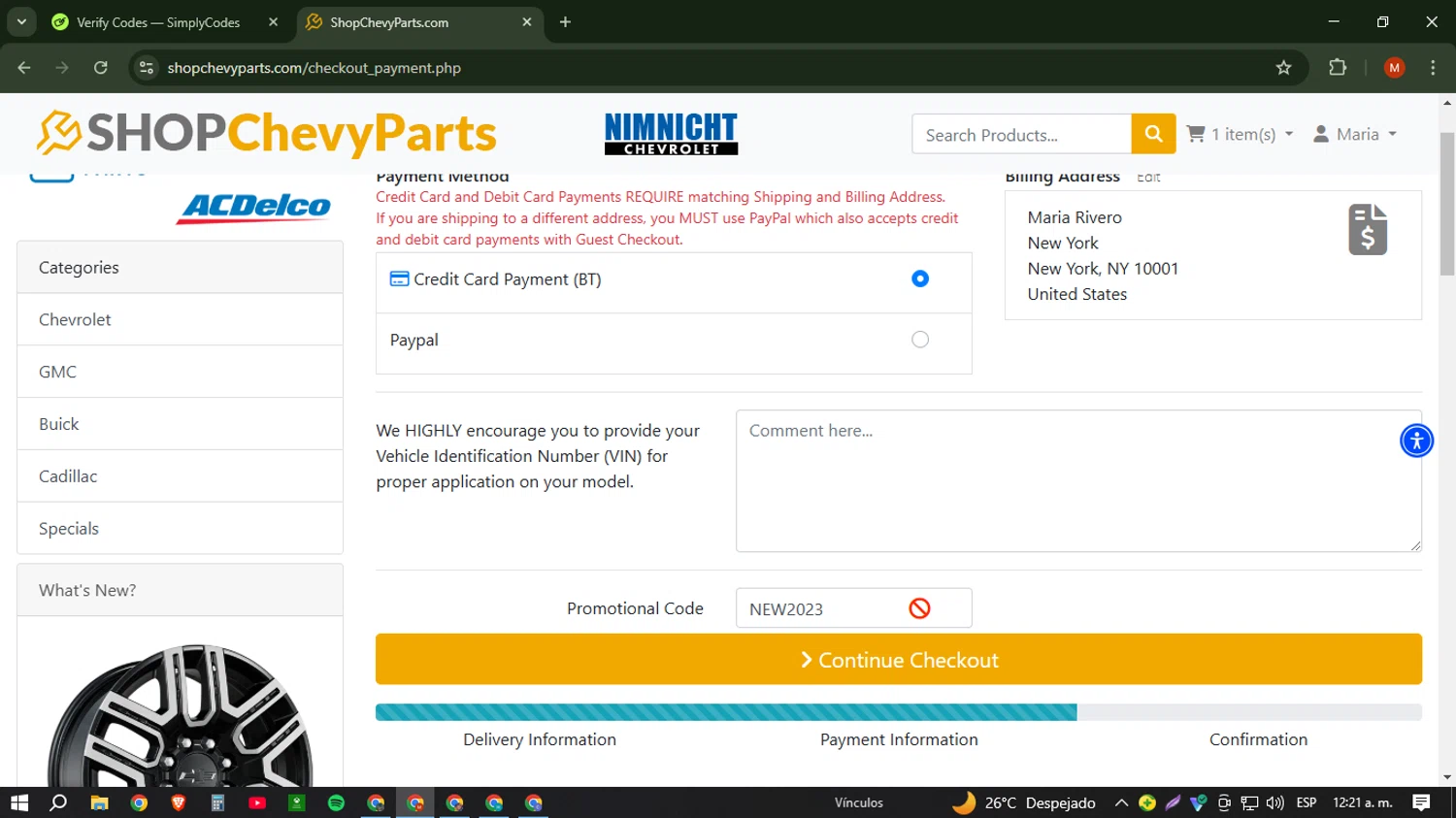Open GMC category
The height and width of the screenshot is (818, 1456).
[x=180, y=372]
